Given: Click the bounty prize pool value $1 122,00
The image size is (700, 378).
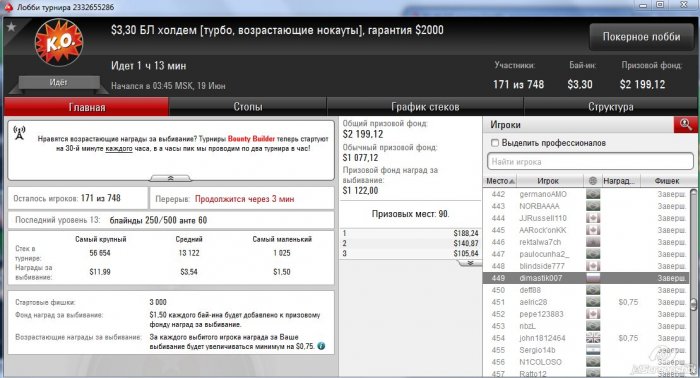Looking at the screenshot, I should coord(360,191).
